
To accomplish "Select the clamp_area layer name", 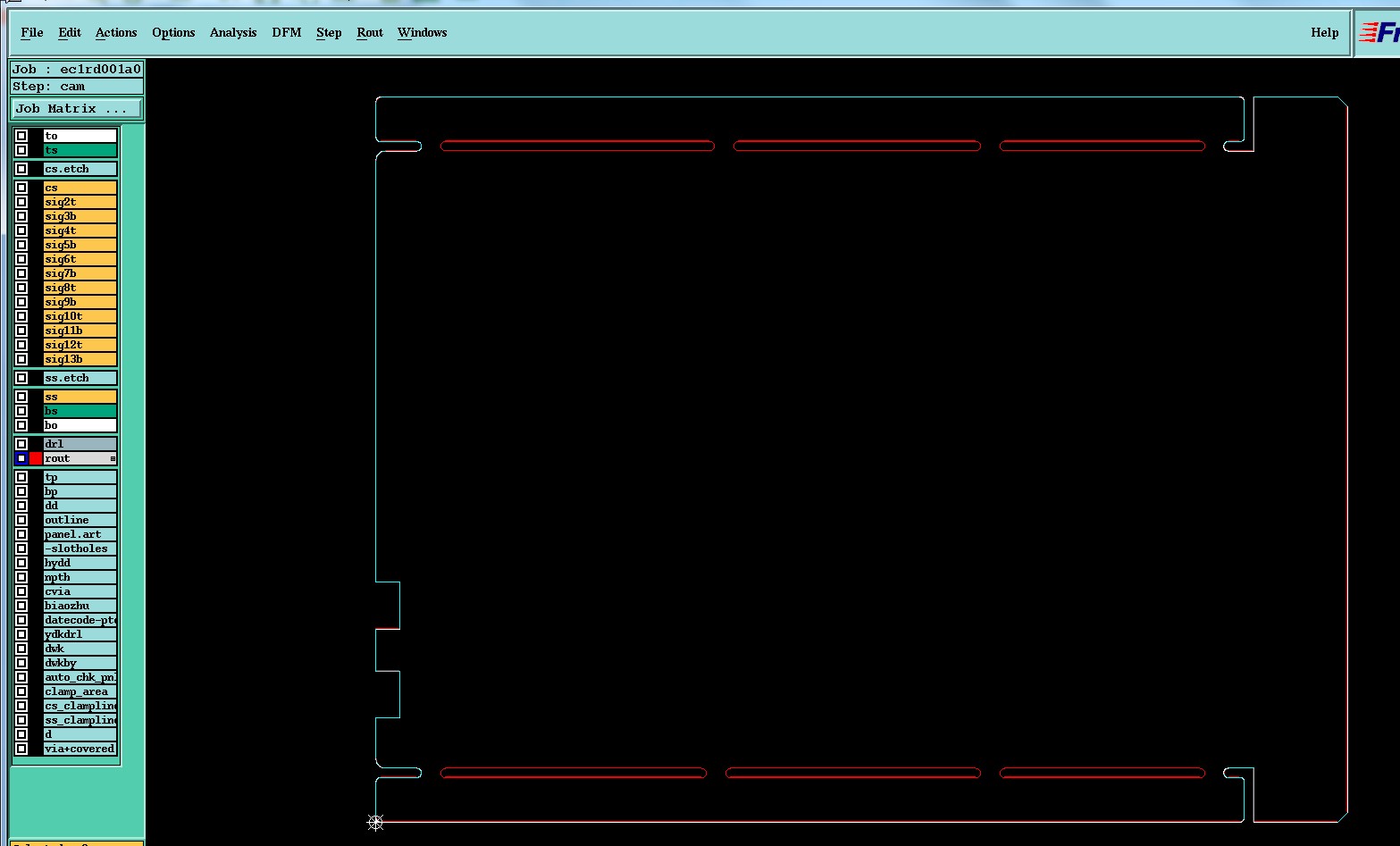I will tap(80, 691).
